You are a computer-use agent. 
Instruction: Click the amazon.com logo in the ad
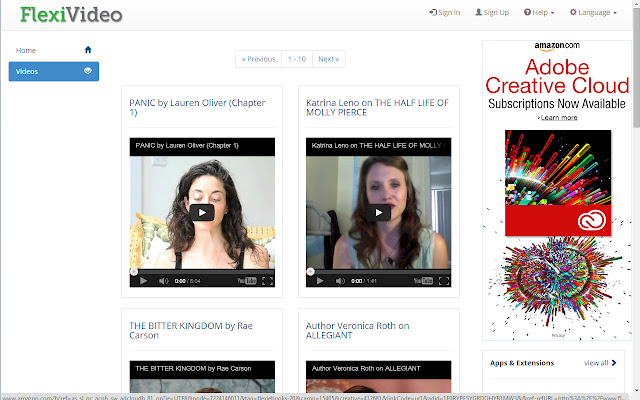point(557,46)
